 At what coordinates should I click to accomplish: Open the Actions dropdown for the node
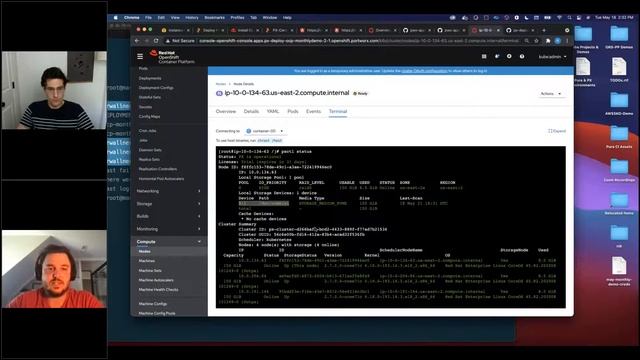click(x=551, y=94)
